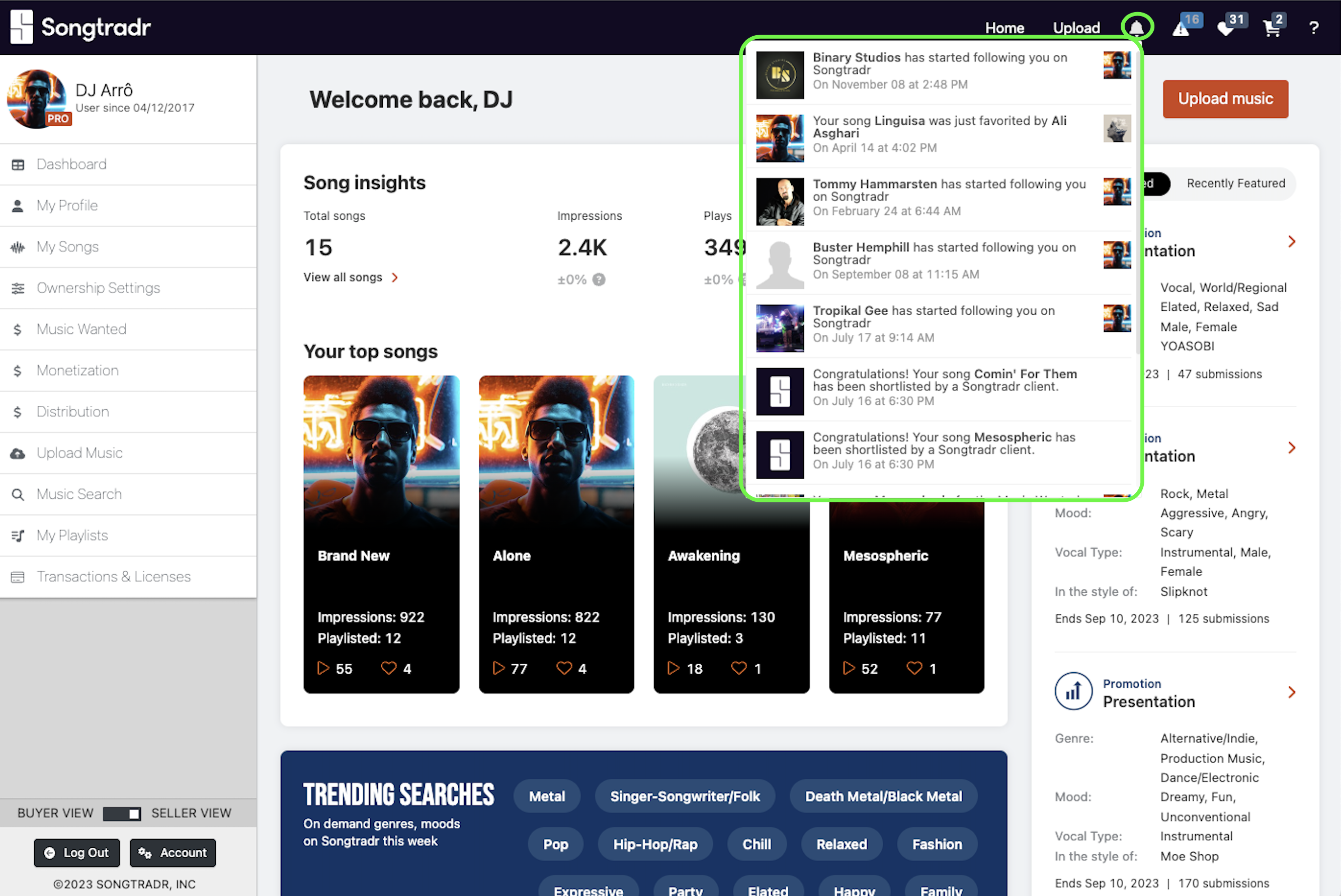Screen dimensions: 1341x896
Task: Open the alerts triangle icon showing 16
Action: coord(1181,28)
